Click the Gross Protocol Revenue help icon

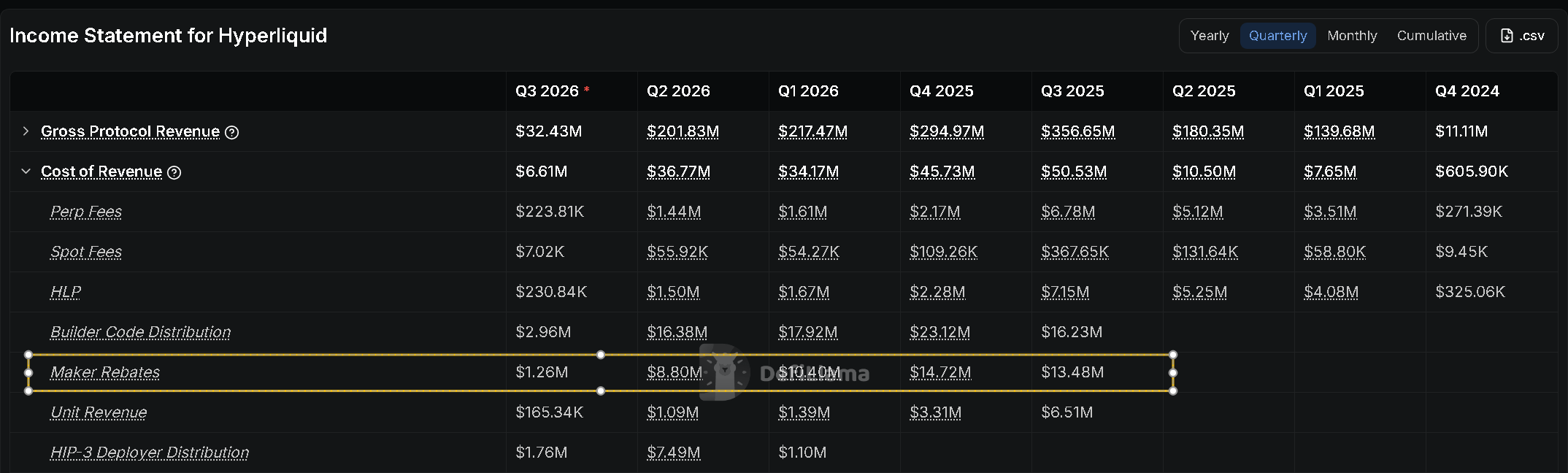point(231,132)
